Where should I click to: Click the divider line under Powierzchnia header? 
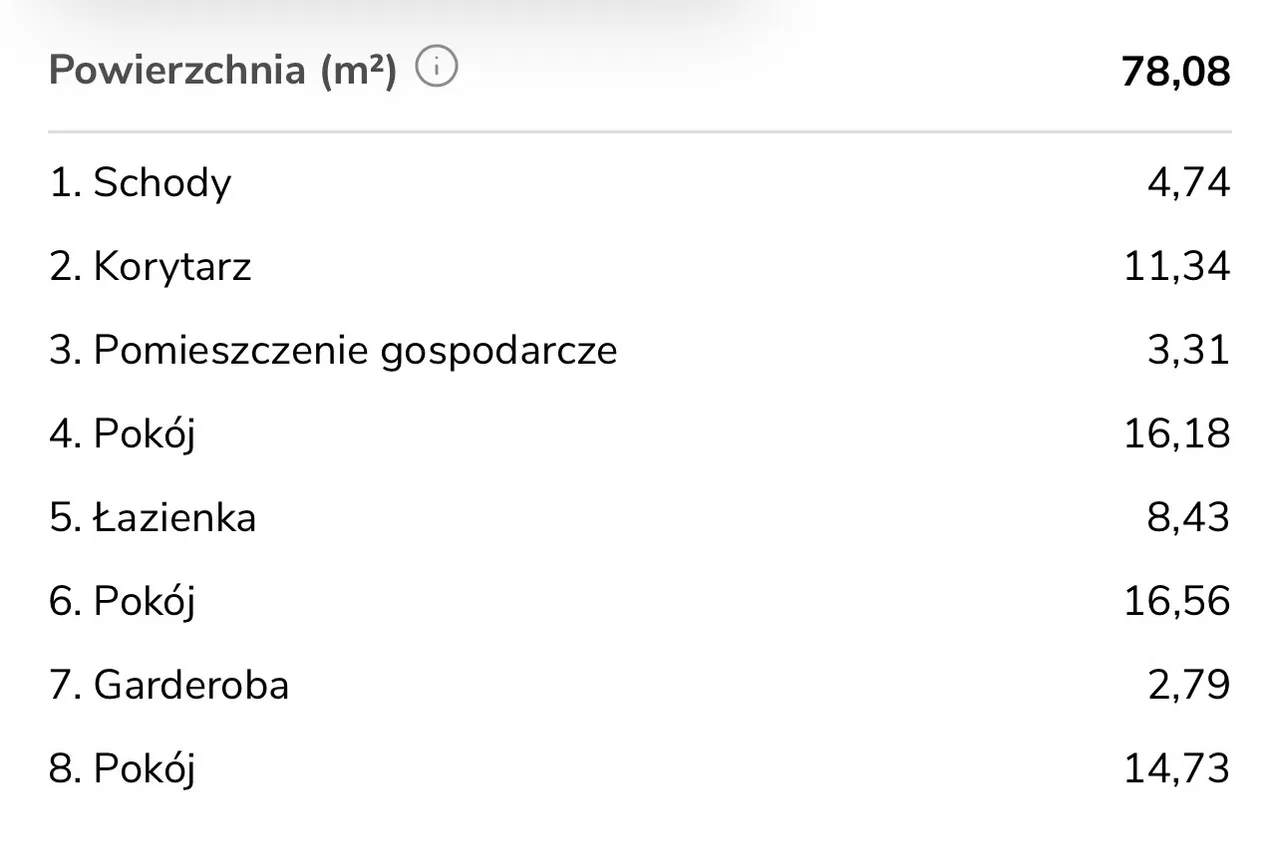[x=640, y=131]
